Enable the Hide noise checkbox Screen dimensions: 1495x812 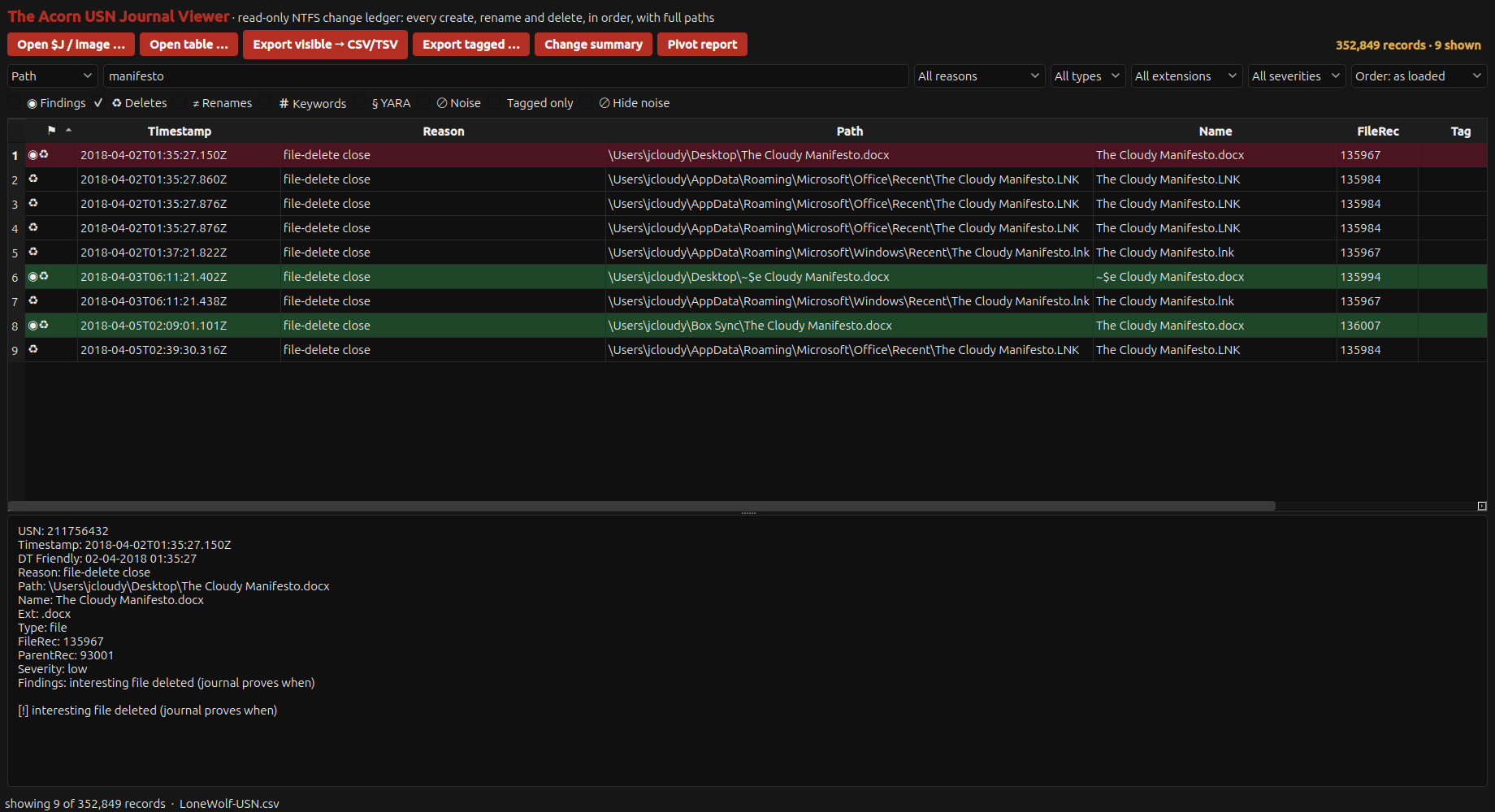[587, 103]
